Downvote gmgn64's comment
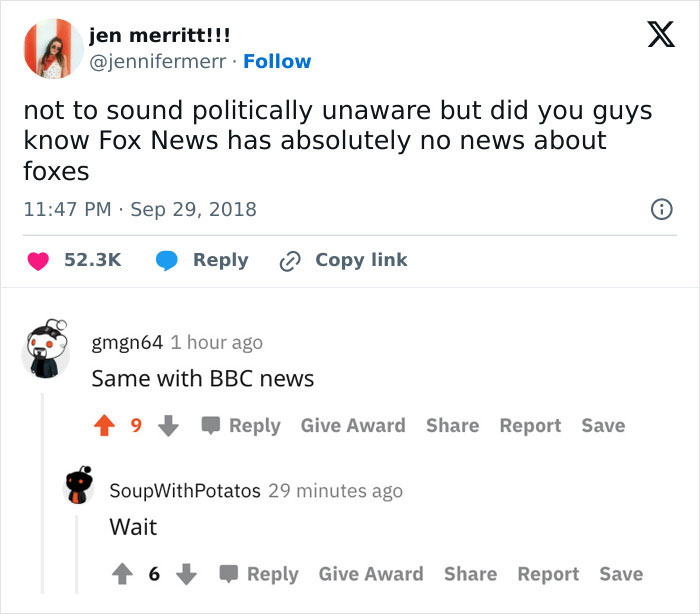Screen dimensions: 700x614 [x=168, y=426]
